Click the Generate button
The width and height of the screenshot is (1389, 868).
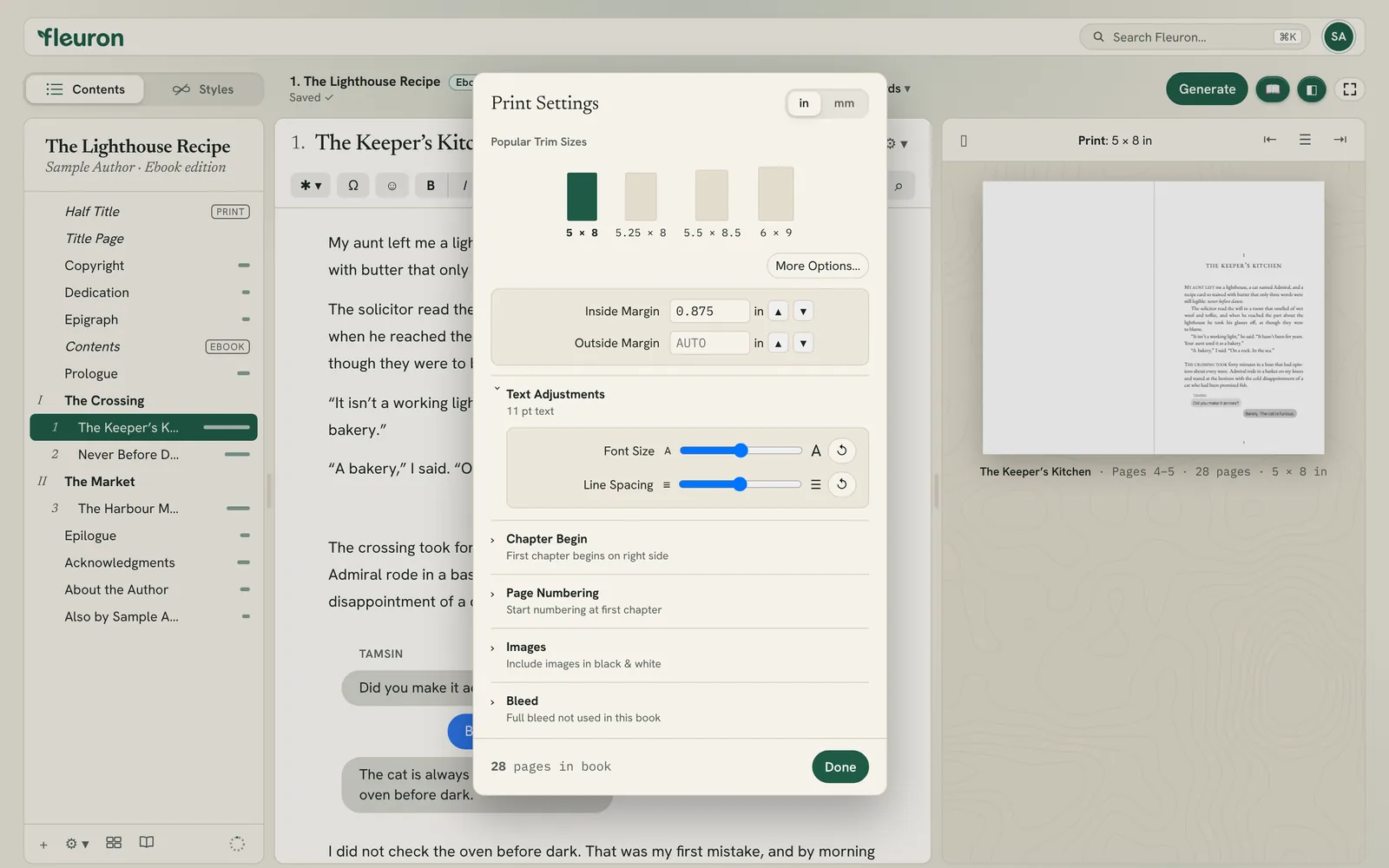tap(1207, 89)
